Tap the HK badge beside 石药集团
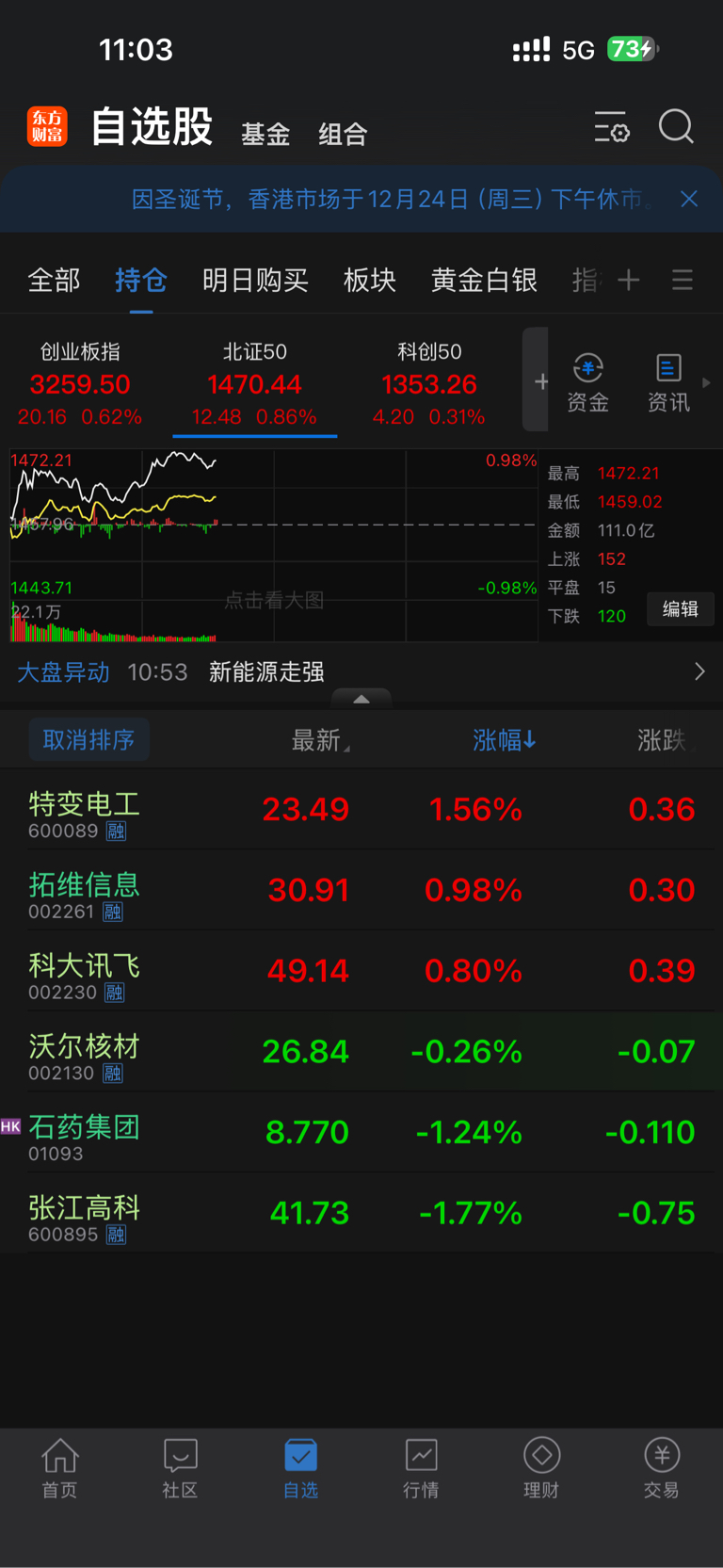 [x=10, y=1126]
